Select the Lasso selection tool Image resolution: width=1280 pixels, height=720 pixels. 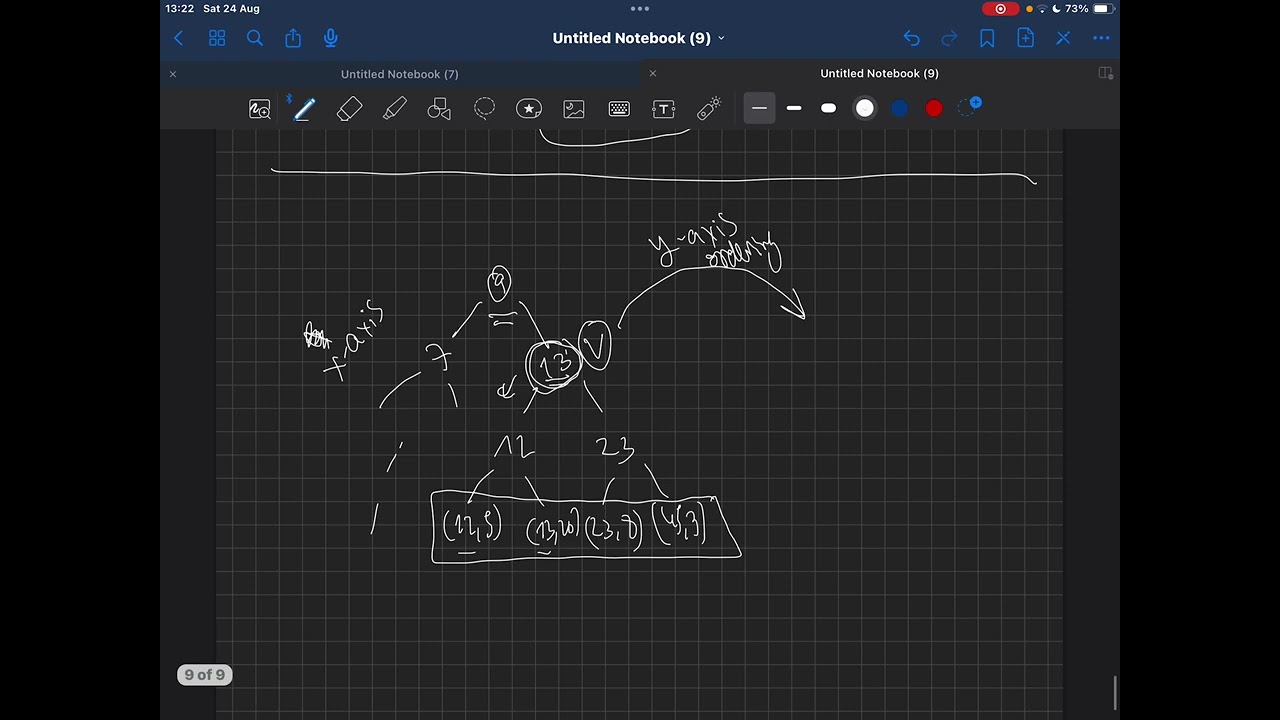[x=484, y=108]
